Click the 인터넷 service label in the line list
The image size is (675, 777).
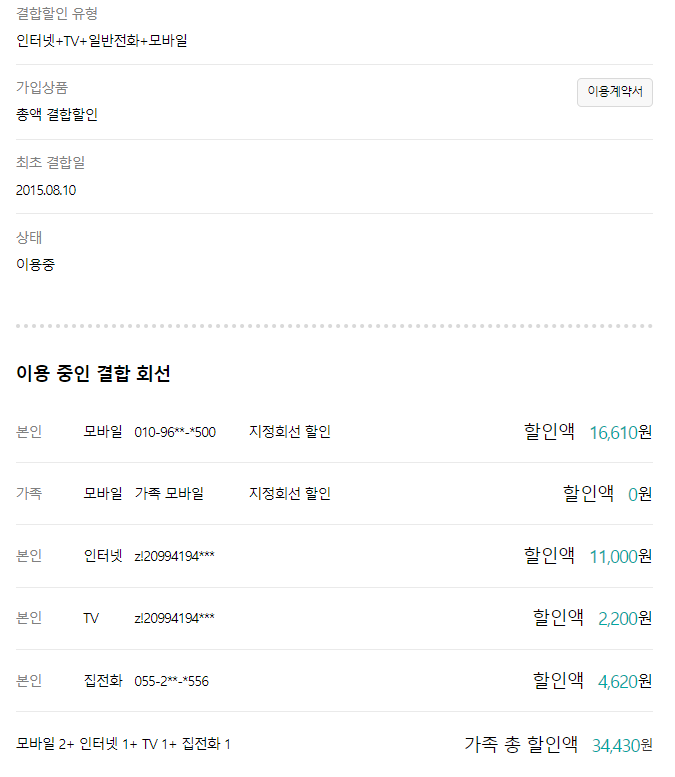point(103,556)
